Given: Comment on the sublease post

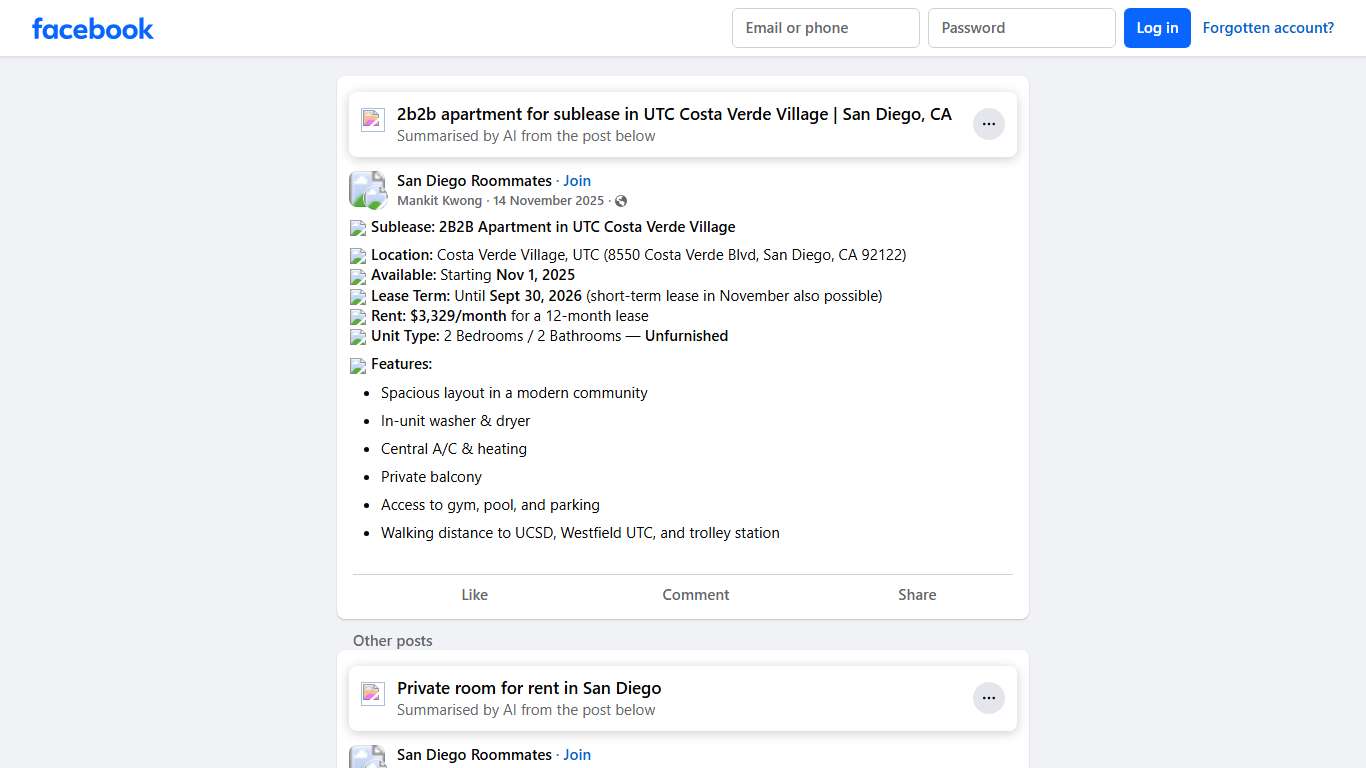Looking at the screenshot, I should [695, 594].
